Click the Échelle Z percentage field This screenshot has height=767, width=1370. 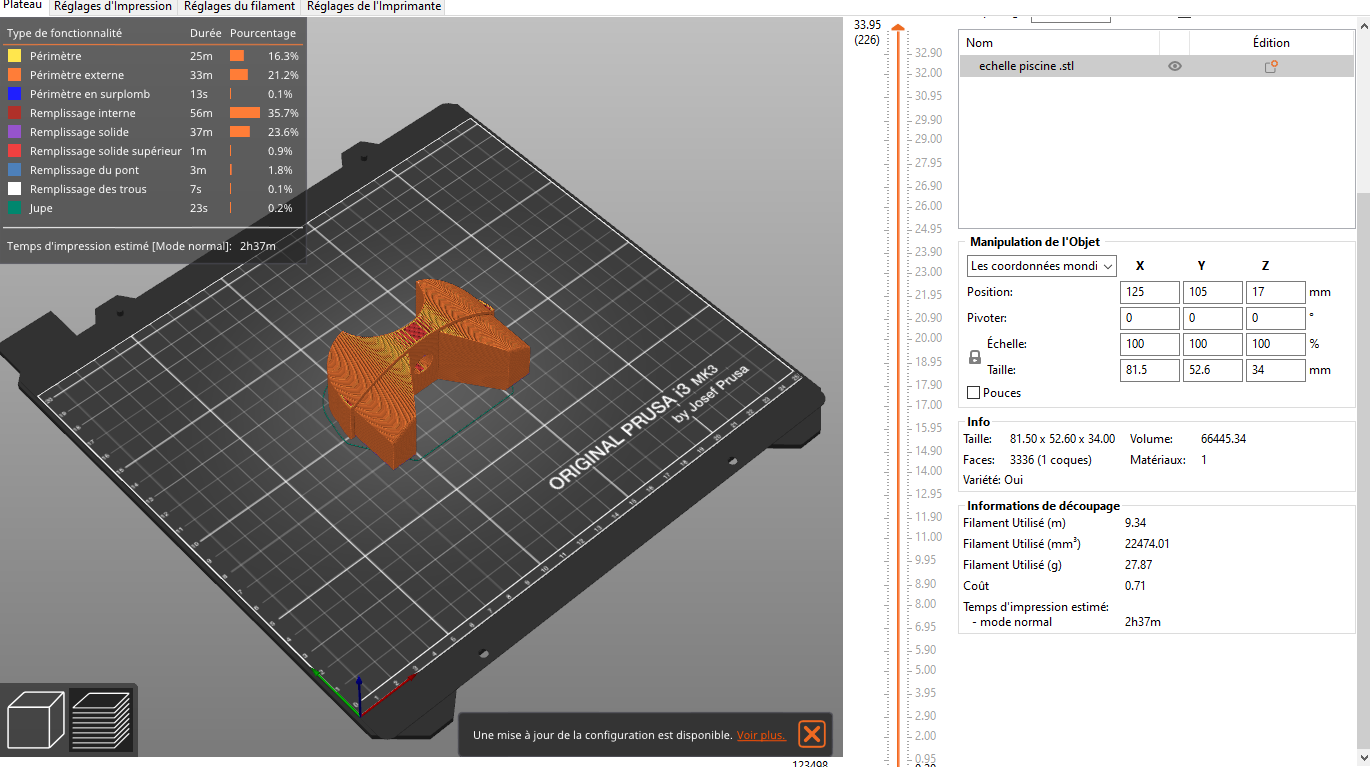[x=1276, y=344]
